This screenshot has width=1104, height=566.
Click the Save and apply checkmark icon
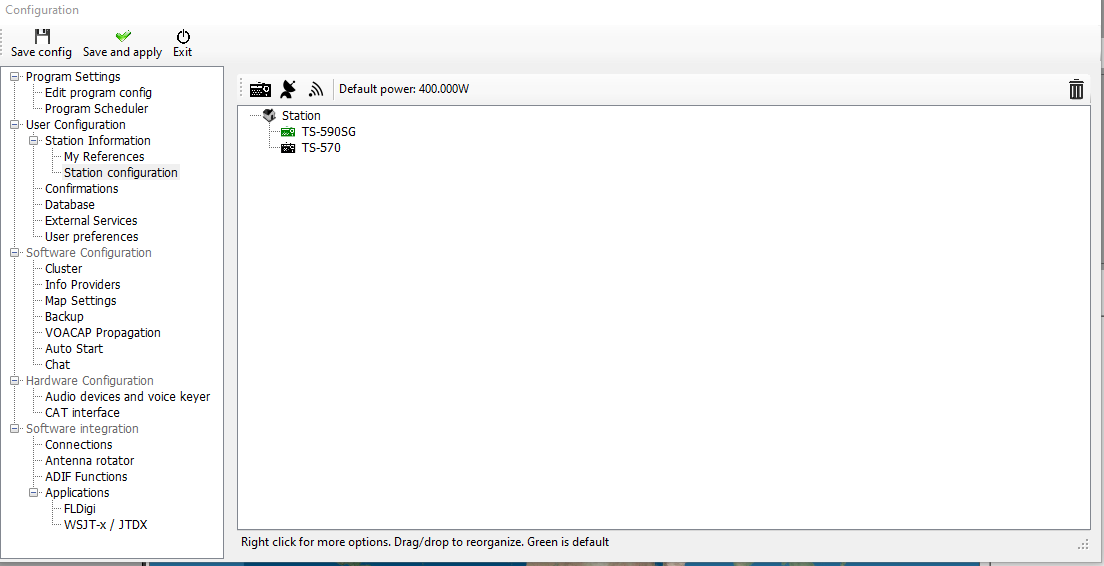(x=123, y=36)
